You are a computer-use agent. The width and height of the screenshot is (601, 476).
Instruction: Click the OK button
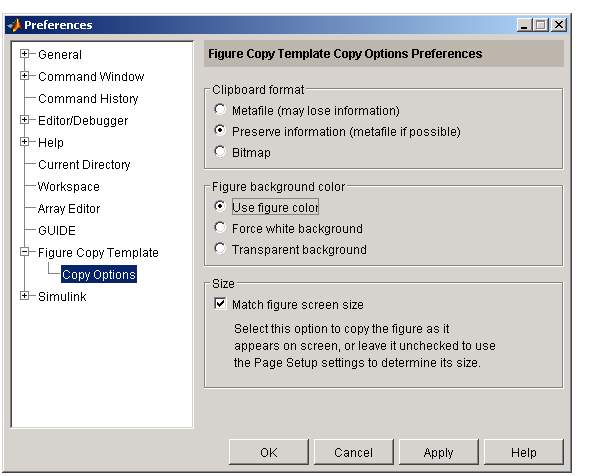click(x=269, y=452)
